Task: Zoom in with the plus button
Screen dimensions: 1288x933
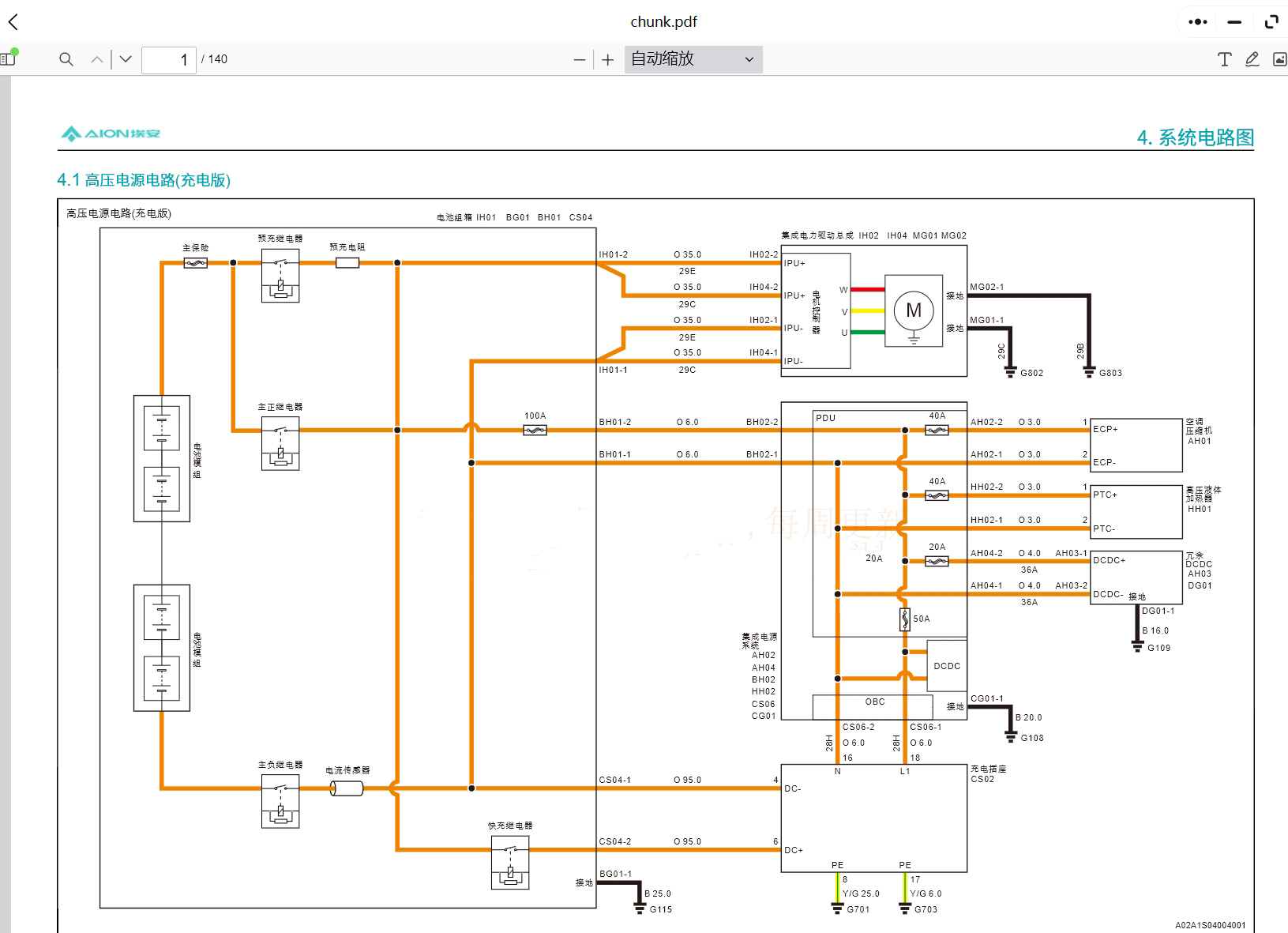Action: (x=607, y=59)
